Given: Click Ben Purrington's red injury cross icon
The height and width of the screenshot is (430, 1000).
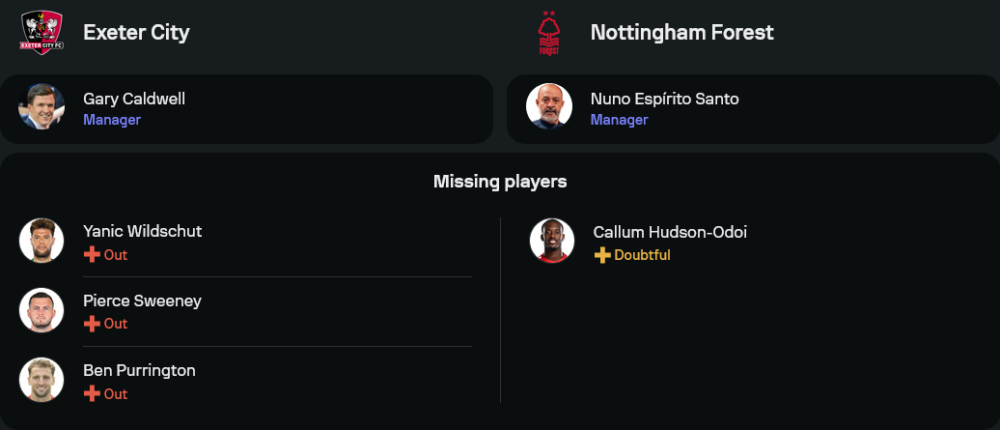Looking at the screenshot, I should pos(92,394).
